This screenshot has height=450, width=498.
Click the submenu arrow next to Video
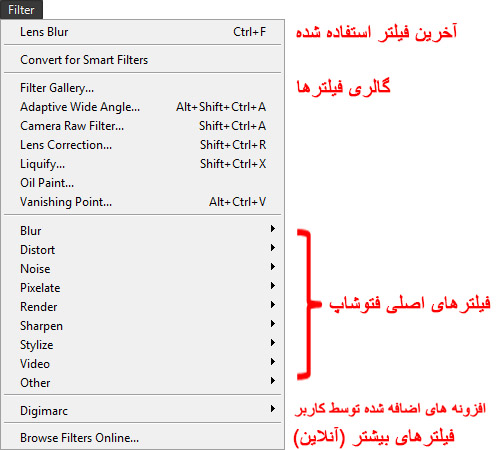point(273,361)
